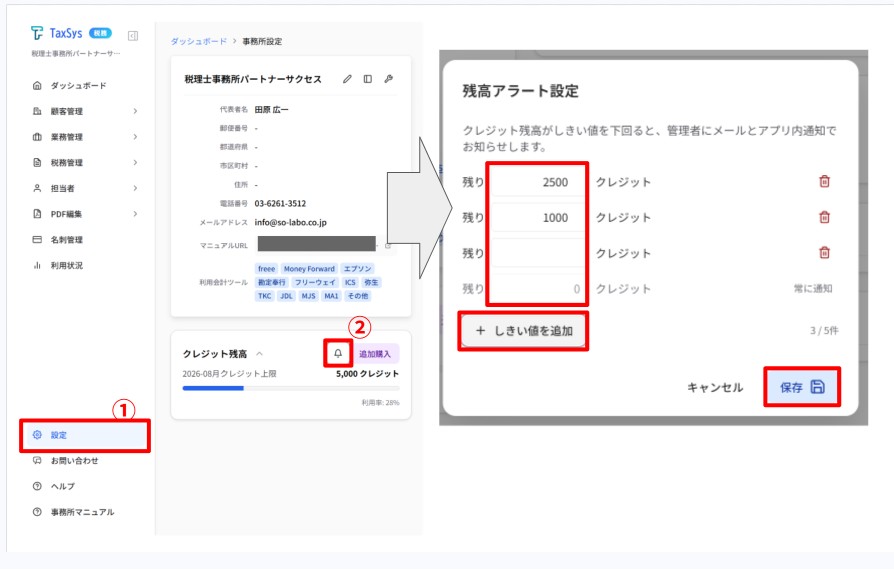Viewport: 894px width, 569px height.
Task: Click the フリーウェイ tool tag
Action: pos(315,282)
